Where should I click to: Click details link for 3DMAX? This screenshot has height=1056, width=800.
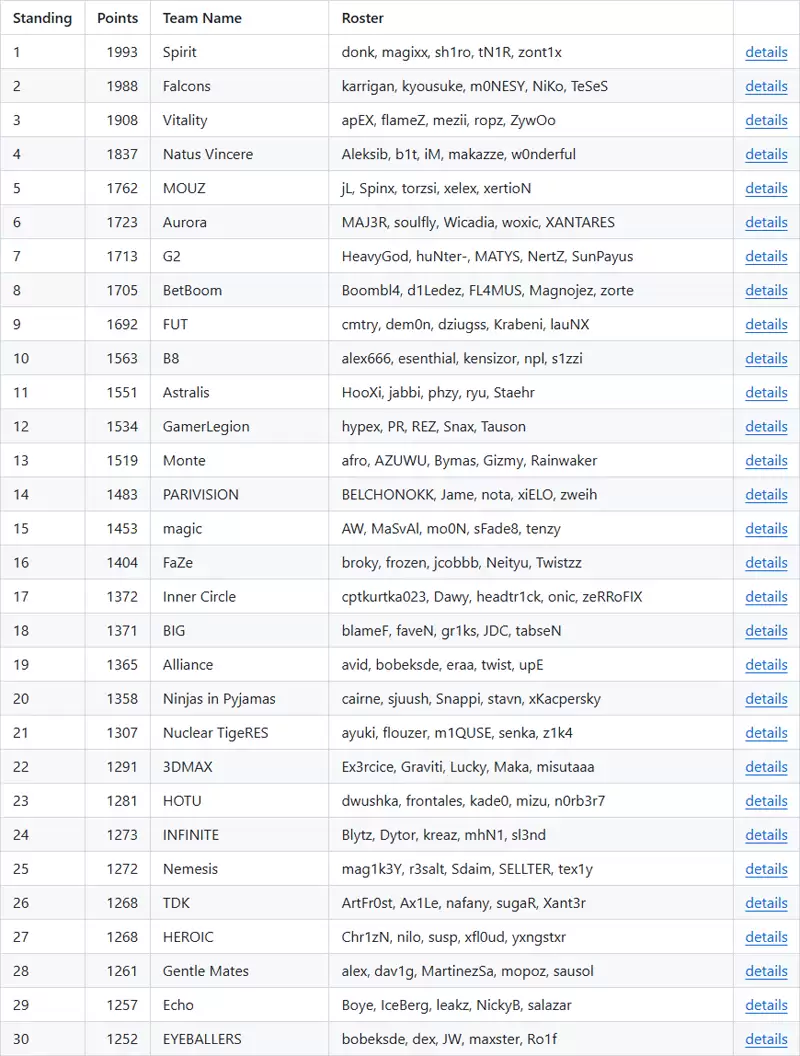tap(766, 767)
